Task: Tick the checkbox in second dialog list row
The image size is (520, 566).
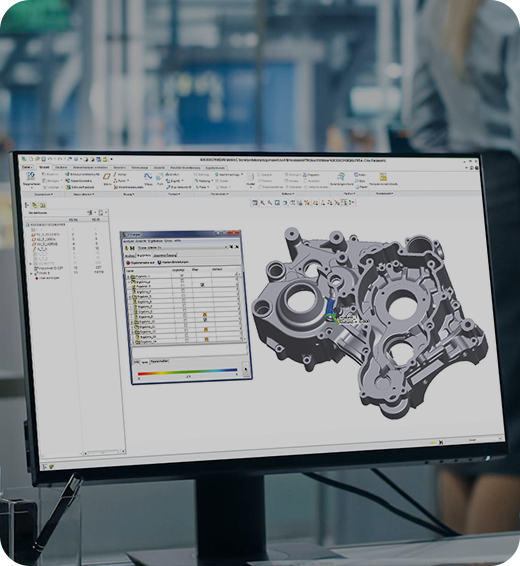Action: [x=182, y=281]
